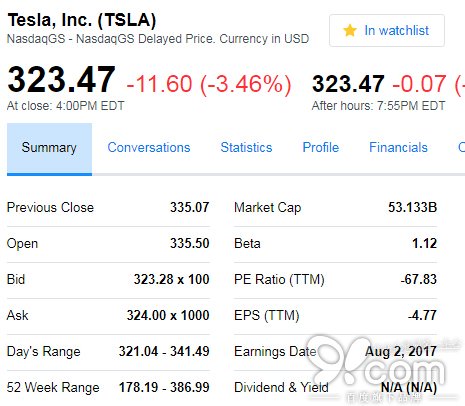Select the Bid row 323.28 x 100
The height and width of the screenshot is (406, 465).
coord(108,279)
